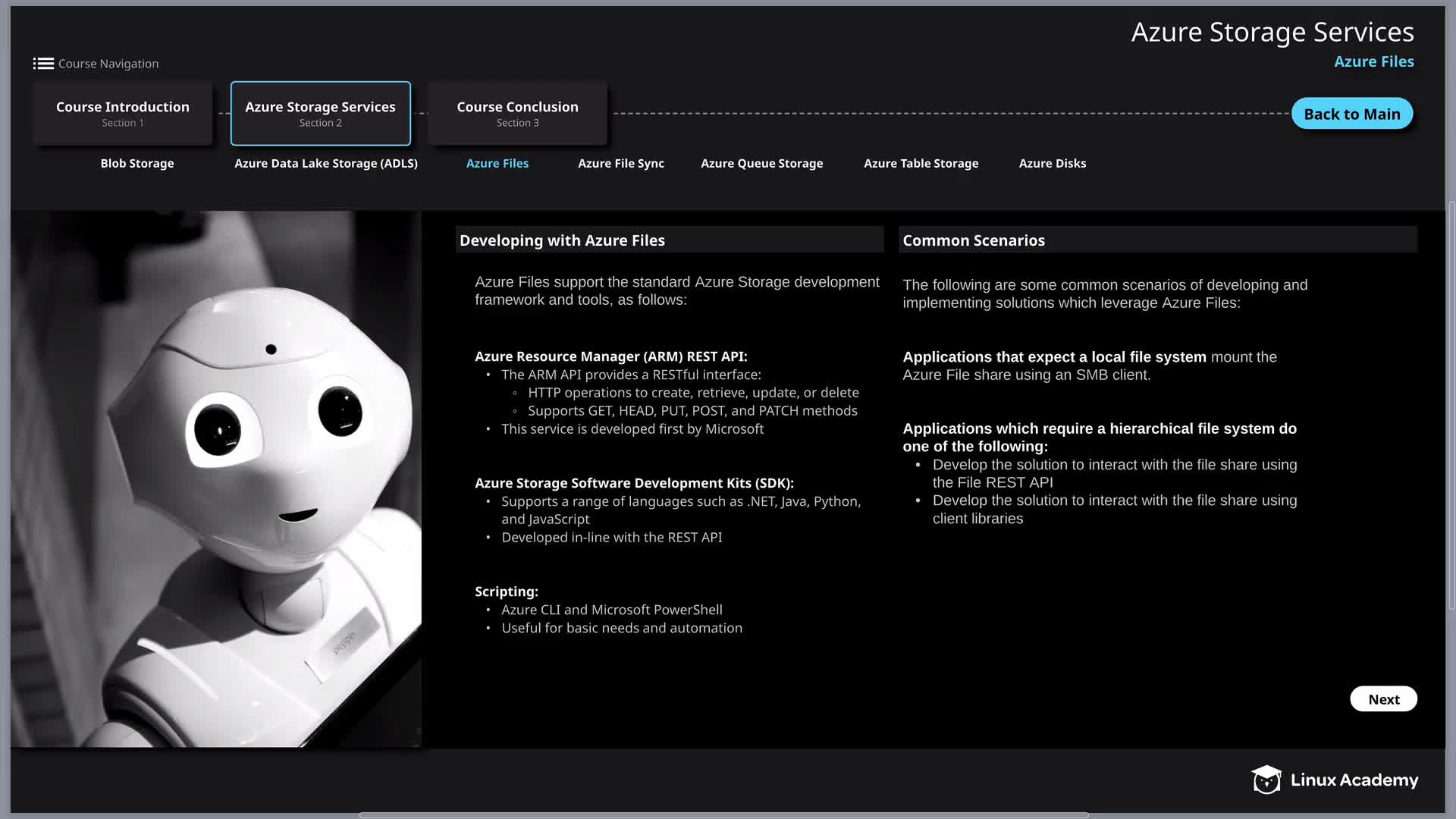
Task: Click the robot image thumbnail
Action: tap(216, 479)
